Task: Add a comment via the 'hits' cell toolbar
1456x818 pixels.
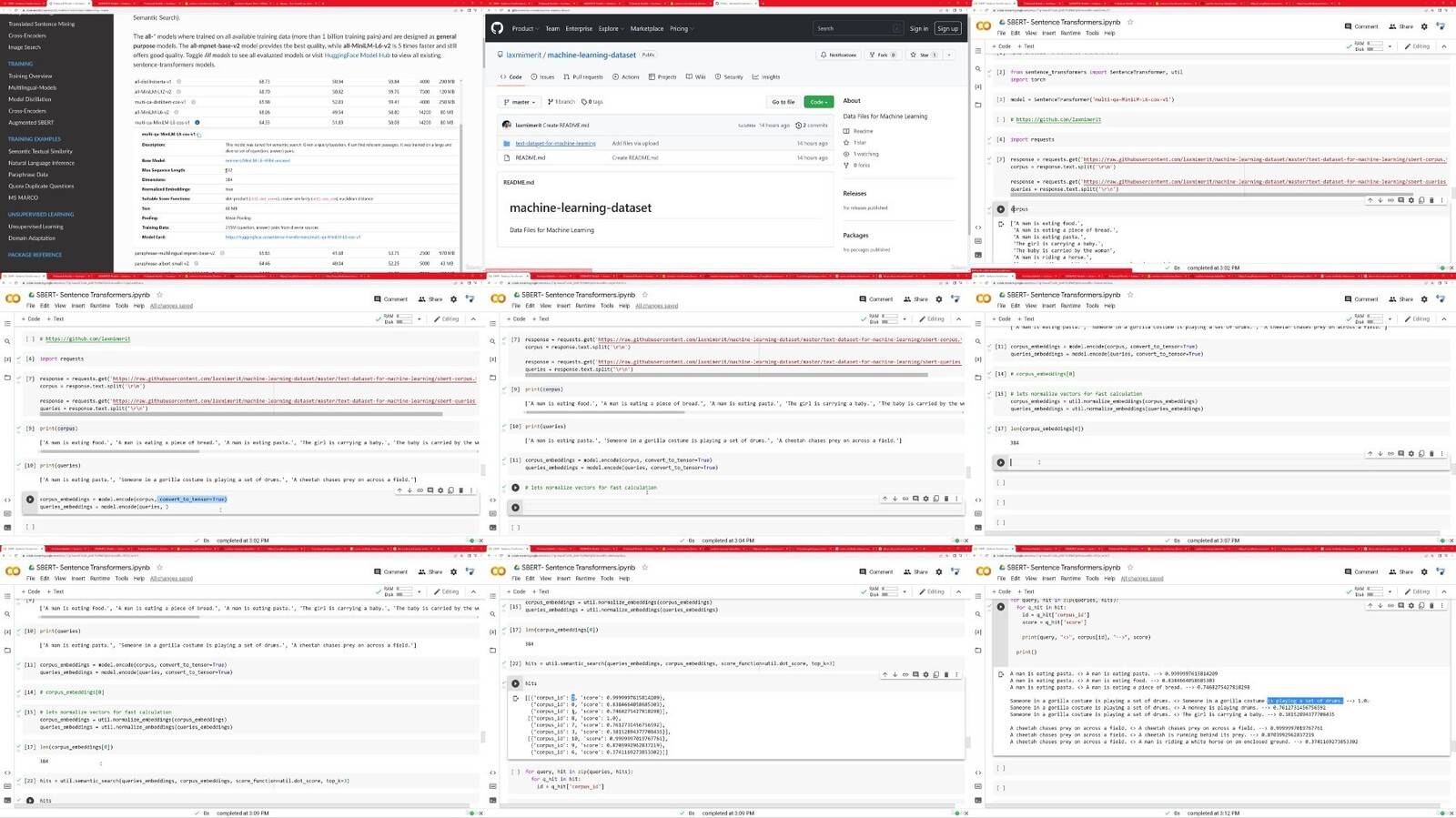Action: (915, 675)
